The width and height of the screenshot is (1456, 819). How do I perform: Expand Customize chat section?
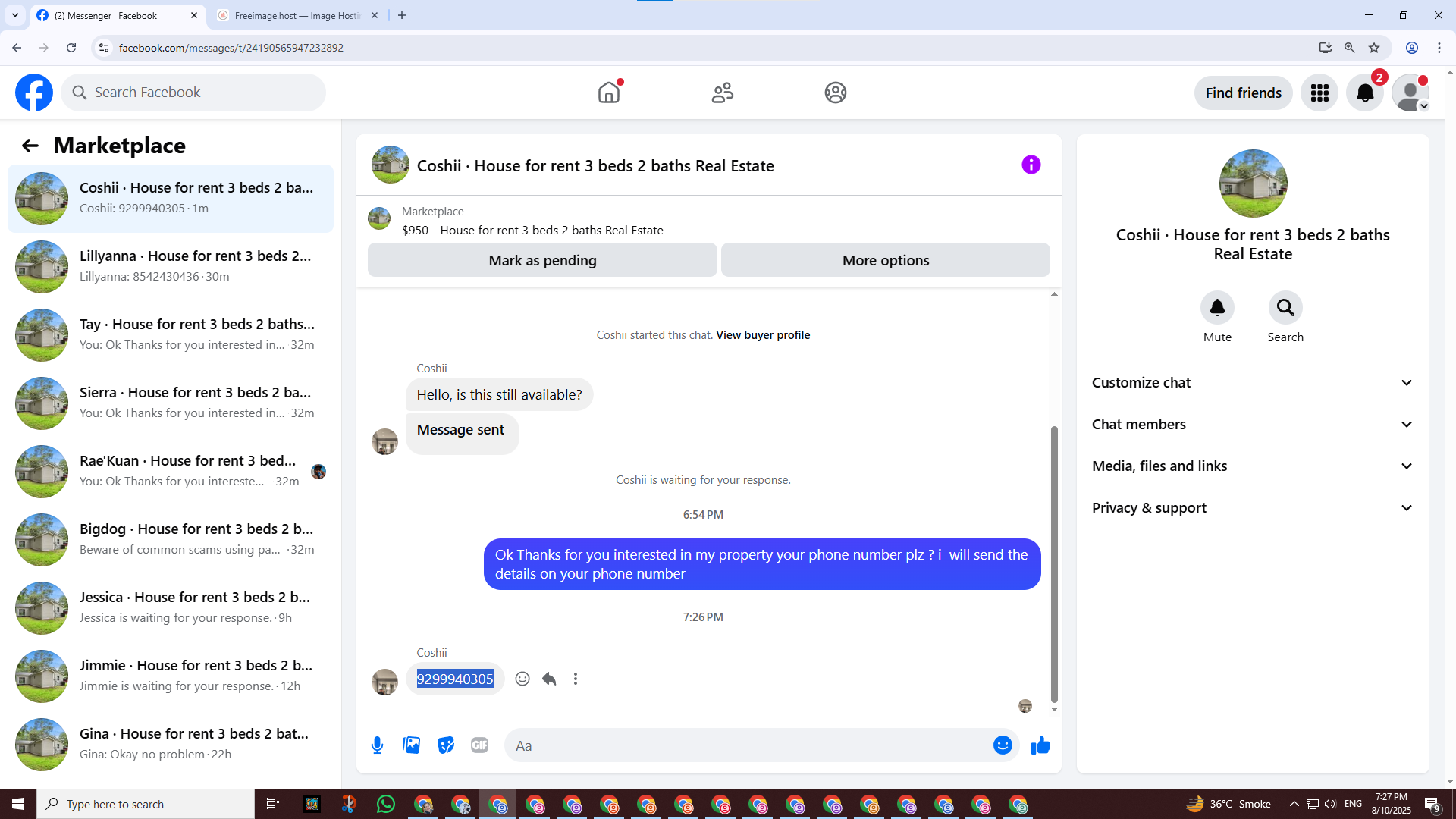tap(1253, 383)
